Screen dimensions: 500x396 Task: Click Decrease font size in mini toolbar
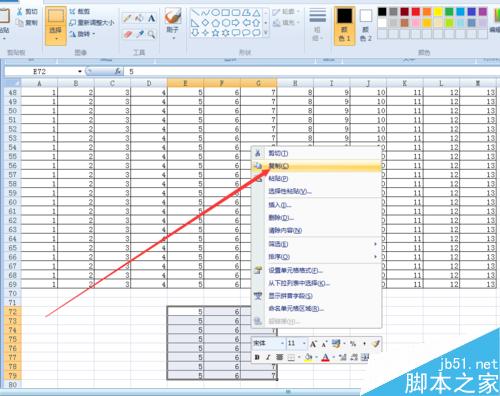[324, 344]
